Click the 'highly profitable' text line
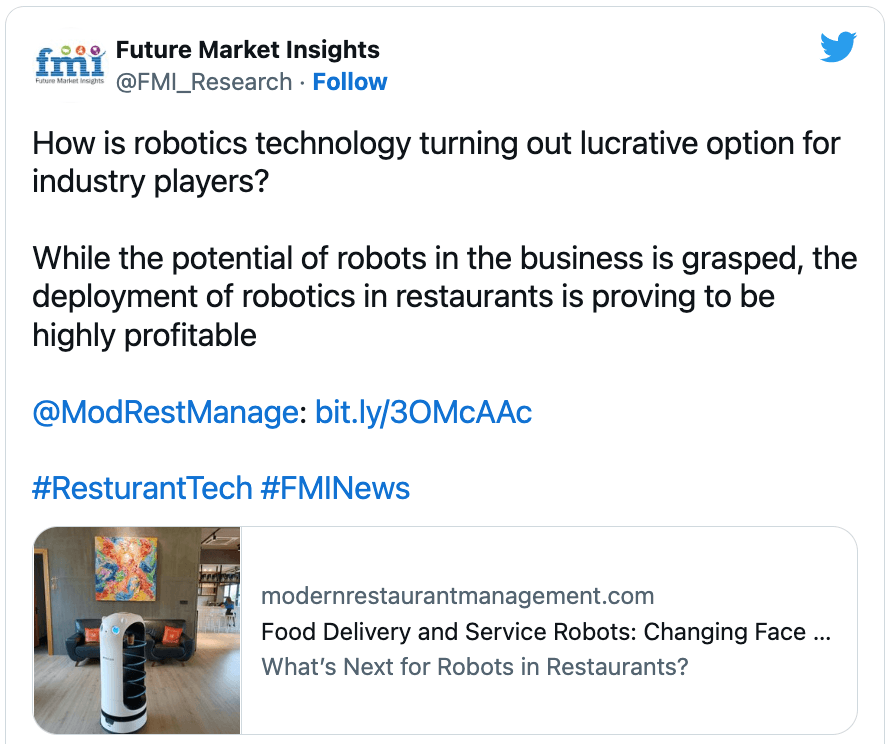 145,335
